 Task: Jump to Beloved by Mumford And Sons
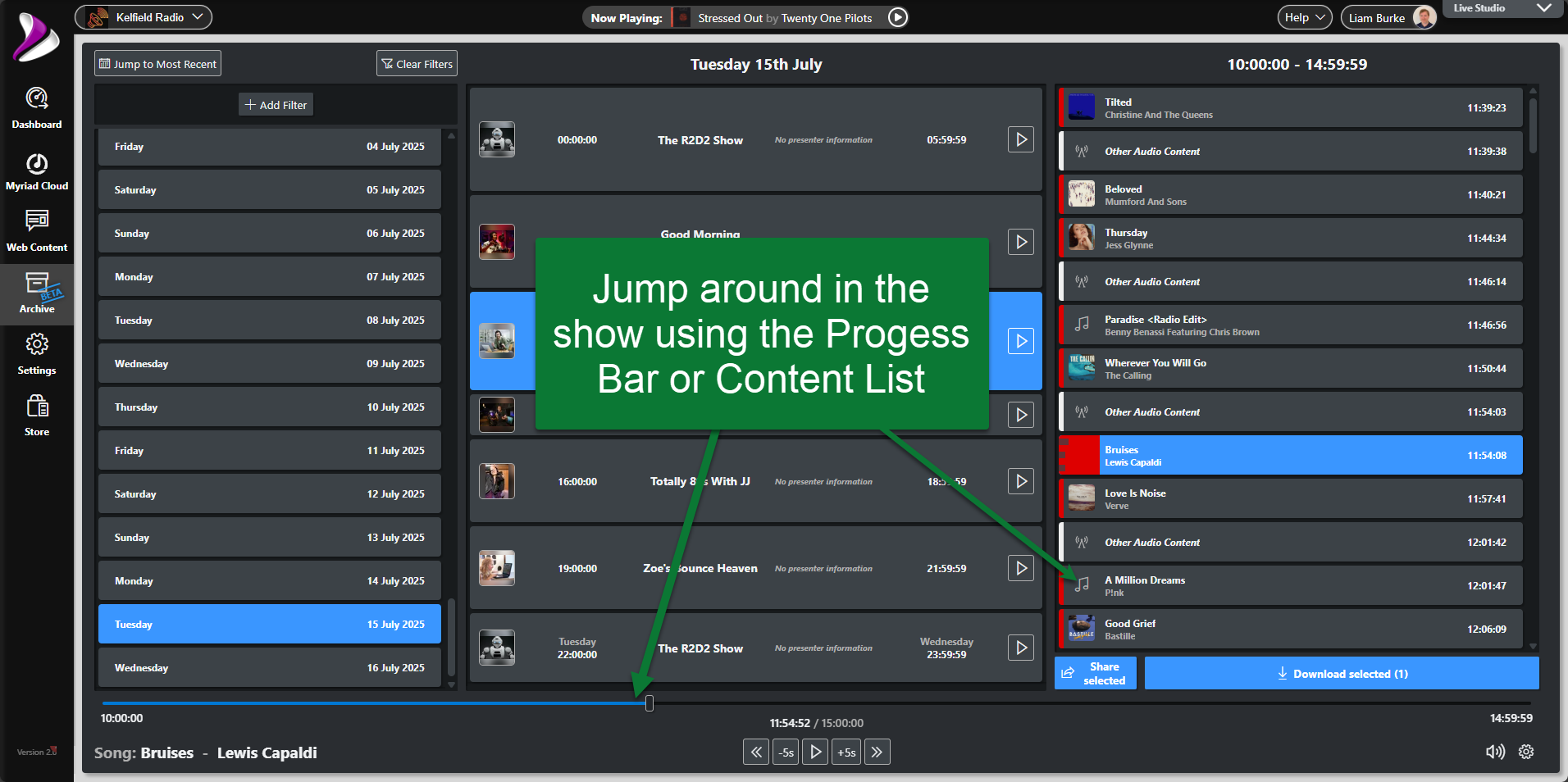pos(1291,195)
